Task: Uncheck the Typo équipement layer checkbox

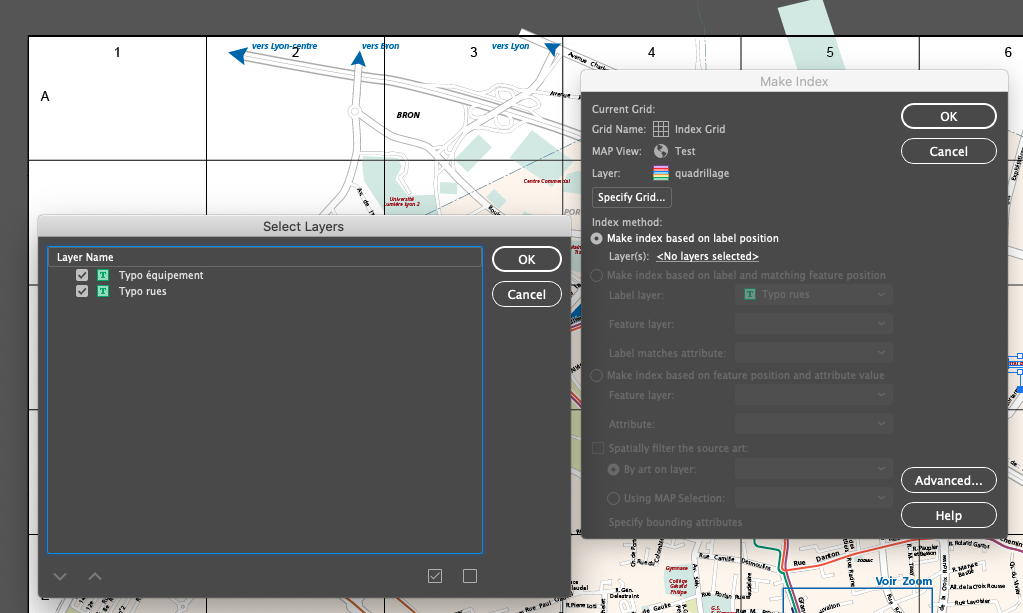Action: pos(83,275)
